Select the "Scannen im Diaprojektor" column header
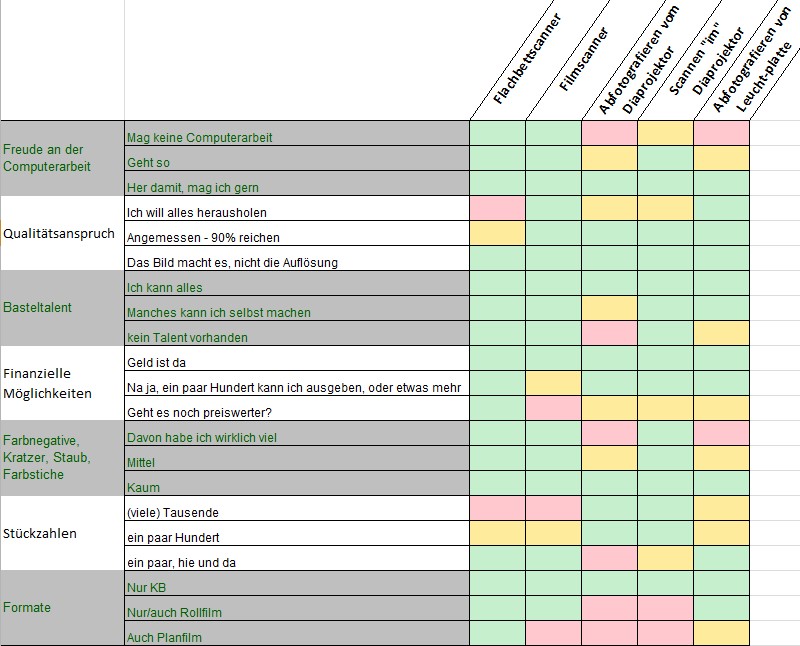800x646 pixels. [702, 61]
